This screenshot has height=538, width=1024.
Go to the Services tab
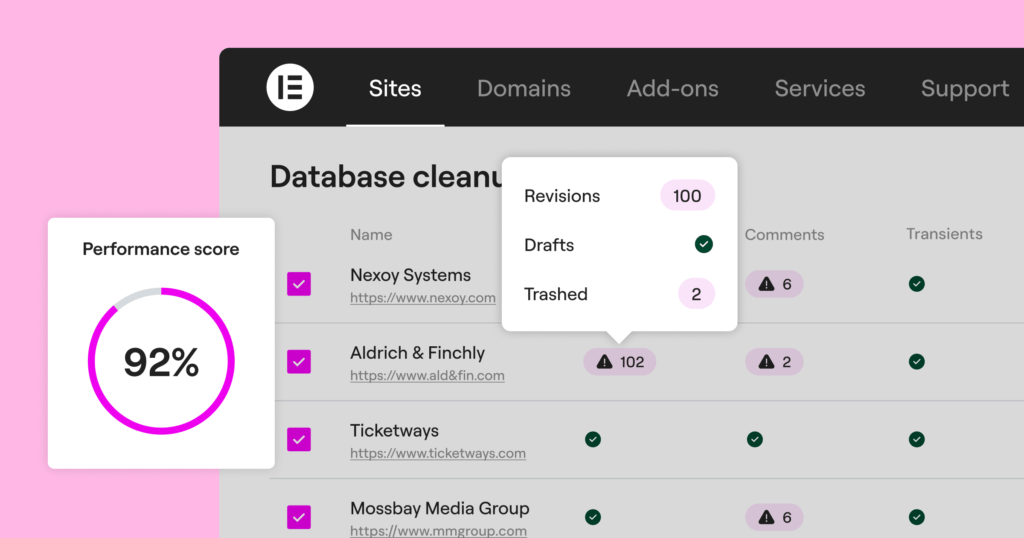(820, 88)
